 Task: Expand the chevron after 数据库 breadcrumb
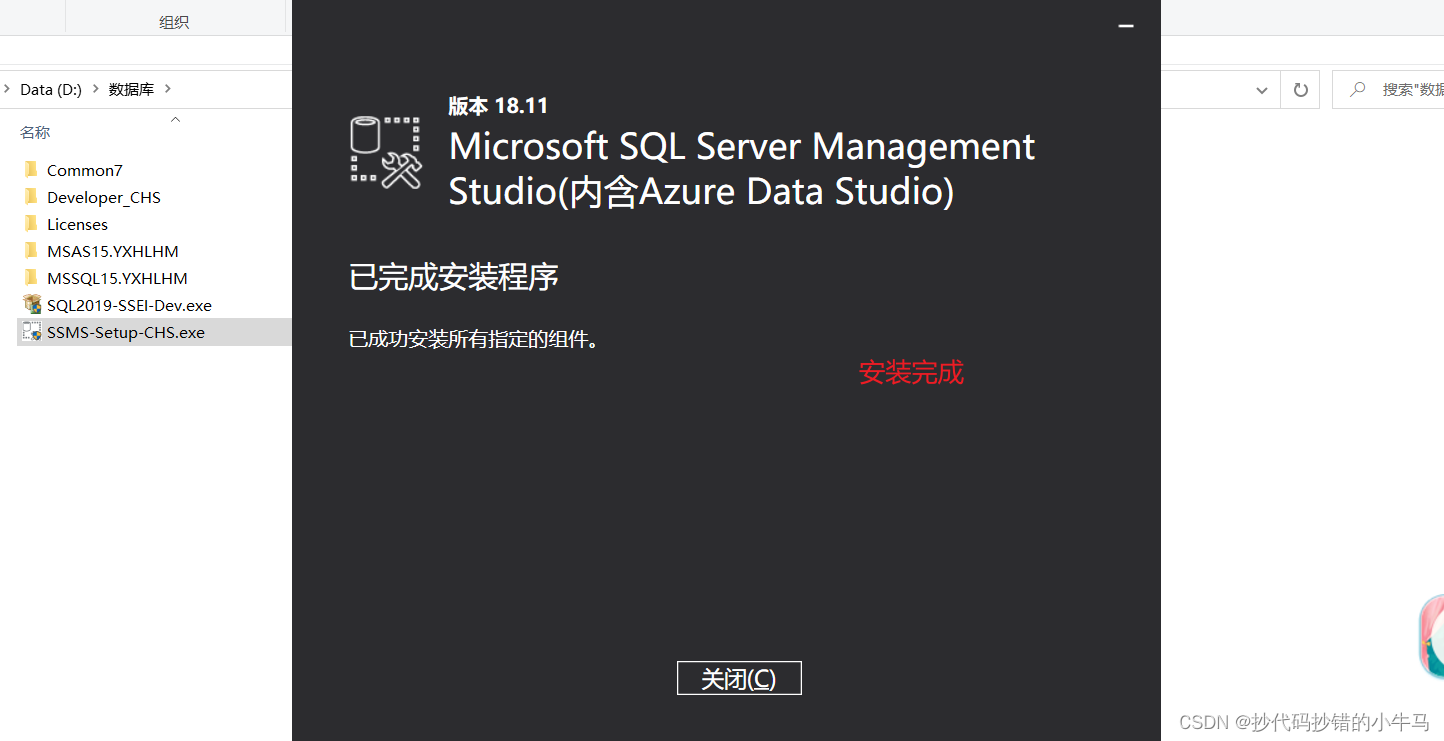click(167, 89)
